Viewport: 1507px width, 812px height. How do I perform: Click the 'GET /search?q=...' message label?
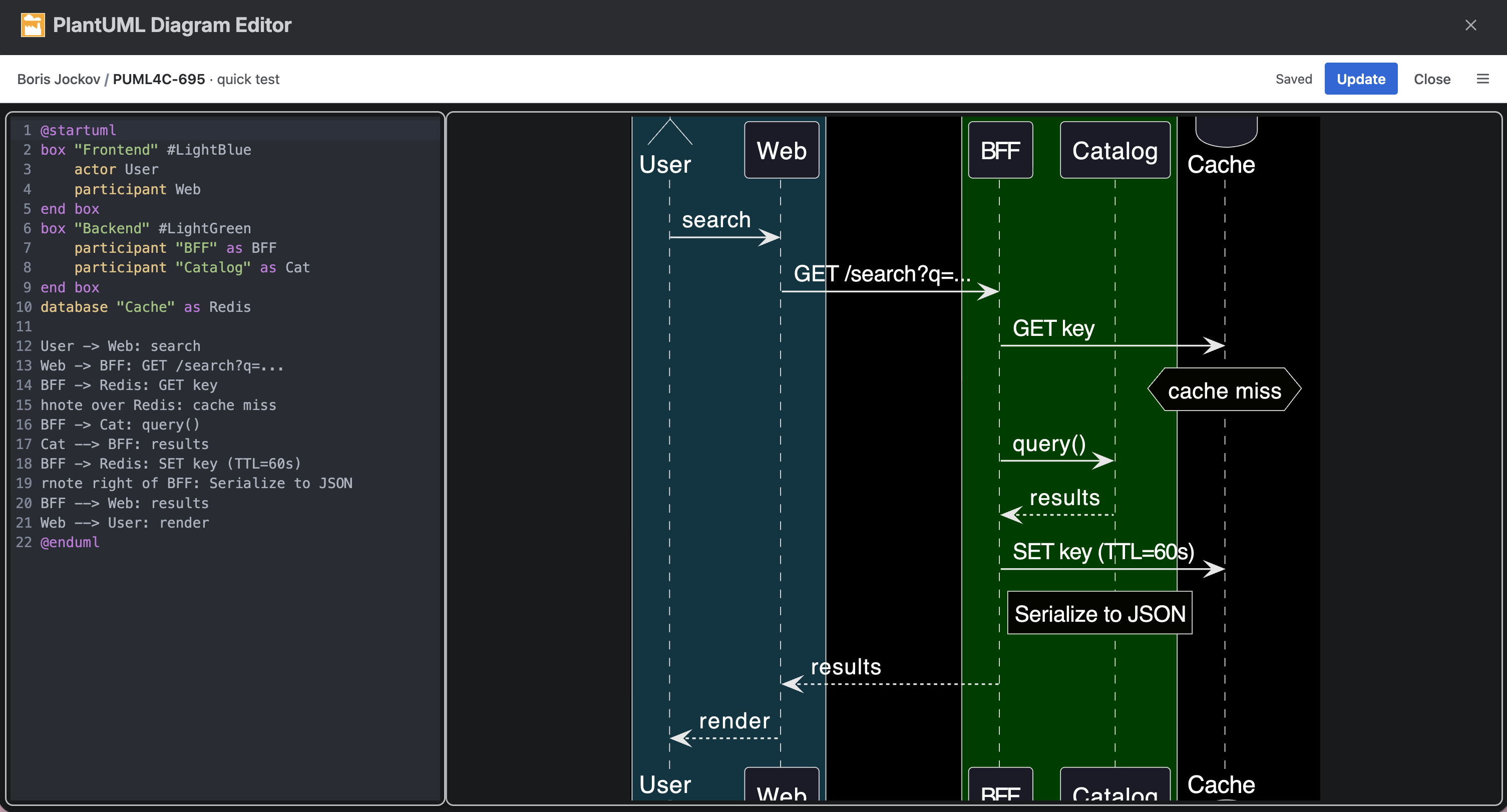point(882,273)
